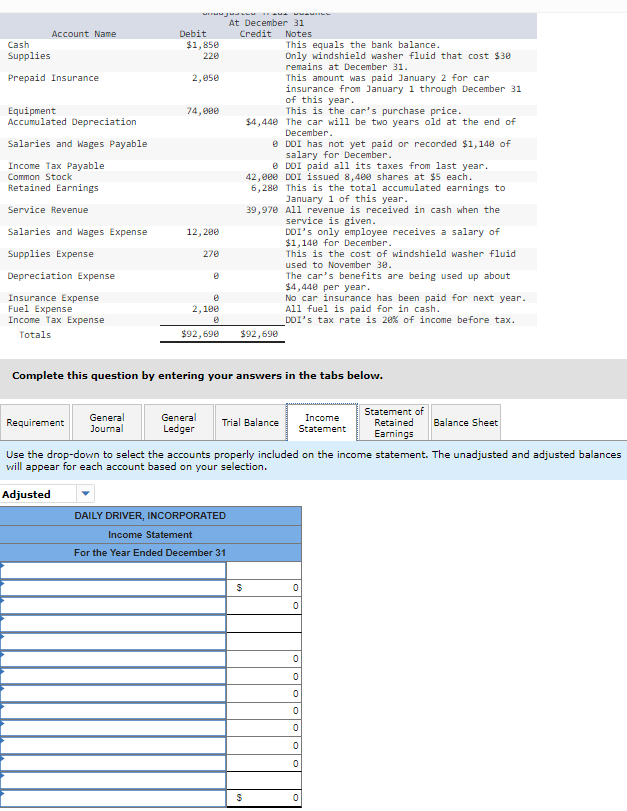Open the Balance Sheet tab

point(466,423)
